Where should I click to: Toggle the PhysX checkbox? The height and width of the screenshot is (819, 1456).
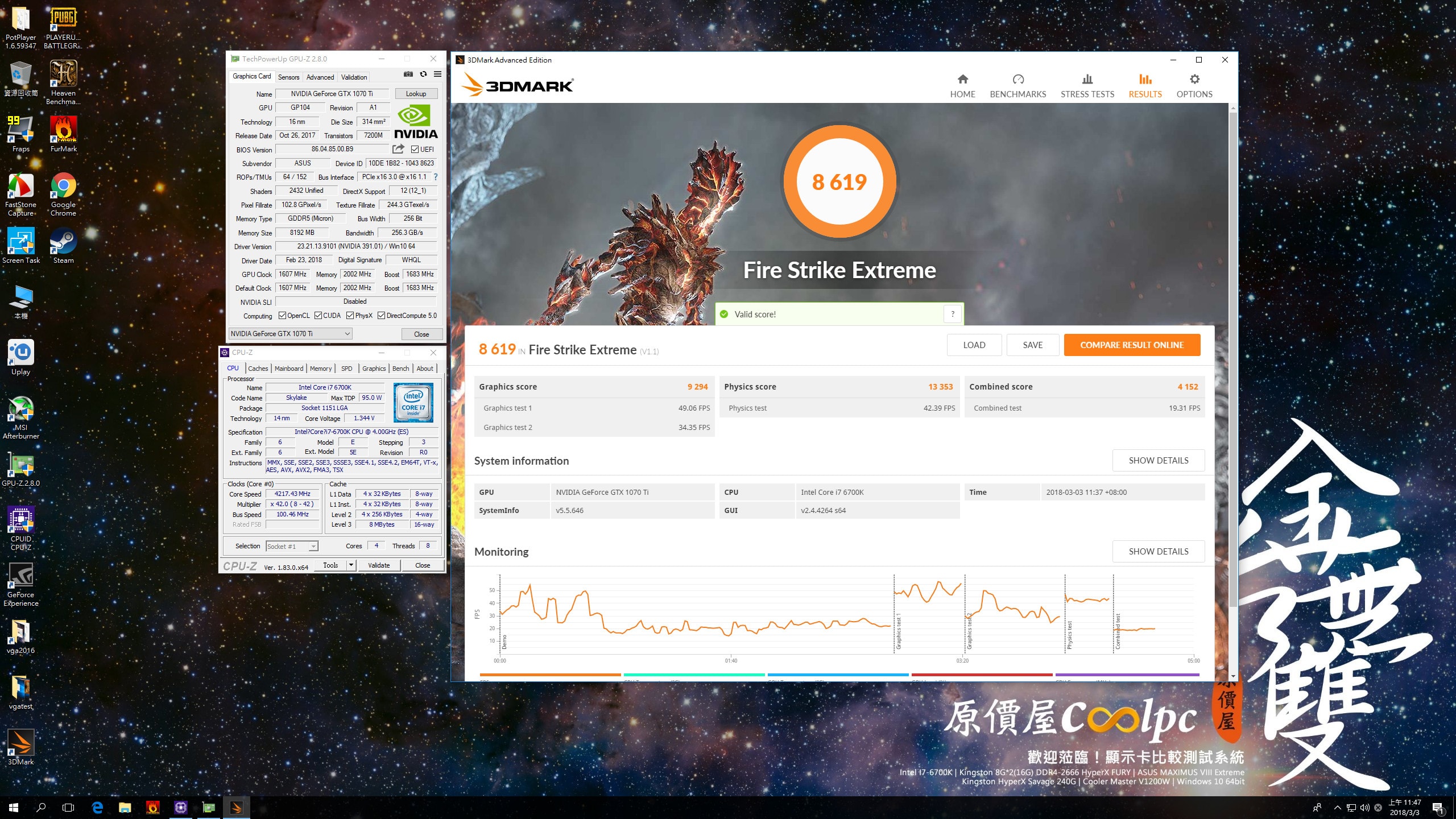[350, 316]
